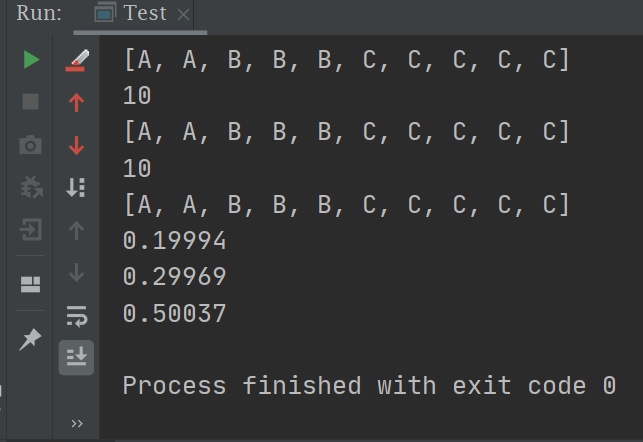
Task: Click the red up arrow icon
Action: tap(77, 102)
